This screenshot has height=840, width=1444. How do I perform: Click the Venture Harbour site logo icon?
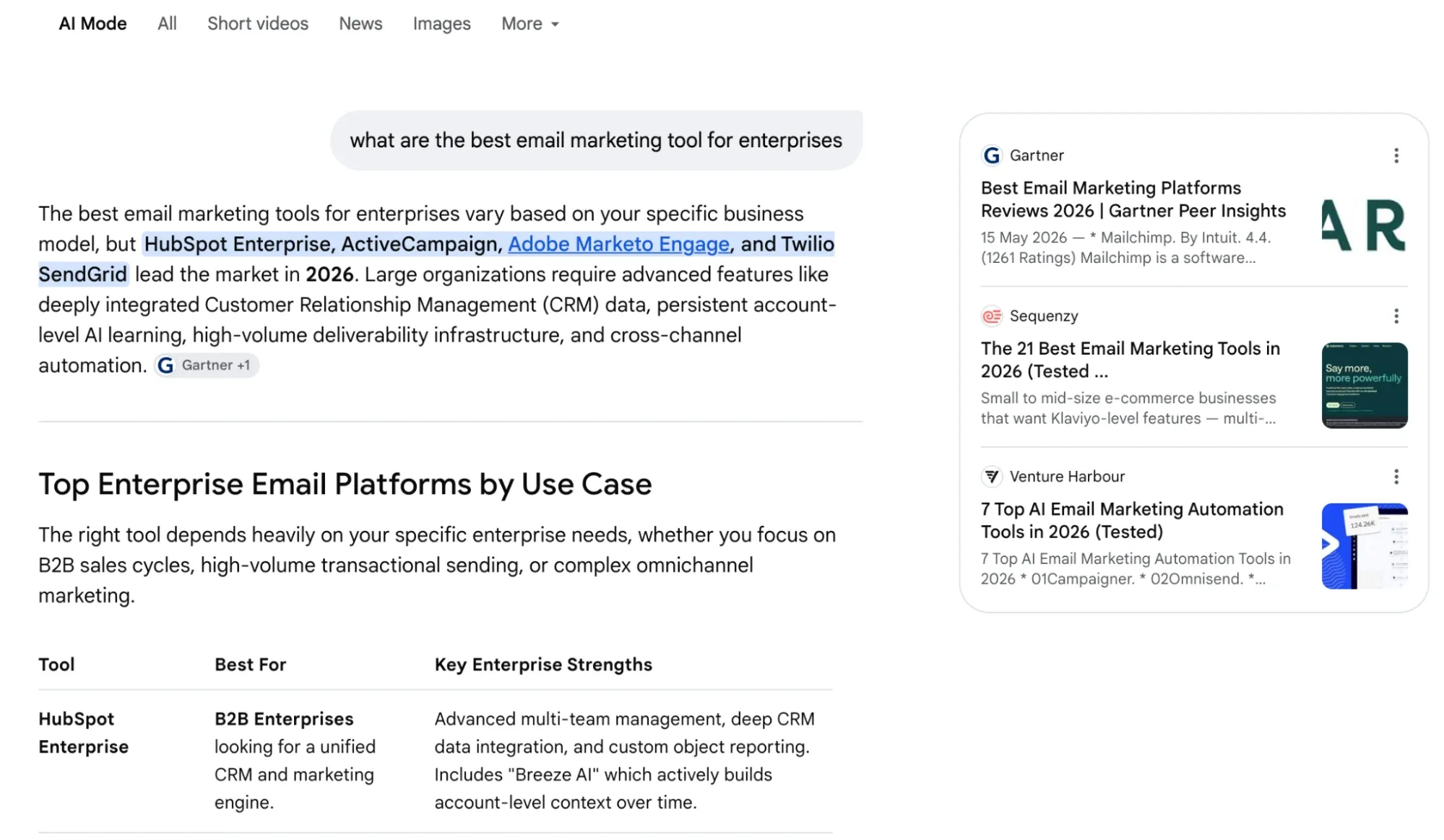coord(992,477)
